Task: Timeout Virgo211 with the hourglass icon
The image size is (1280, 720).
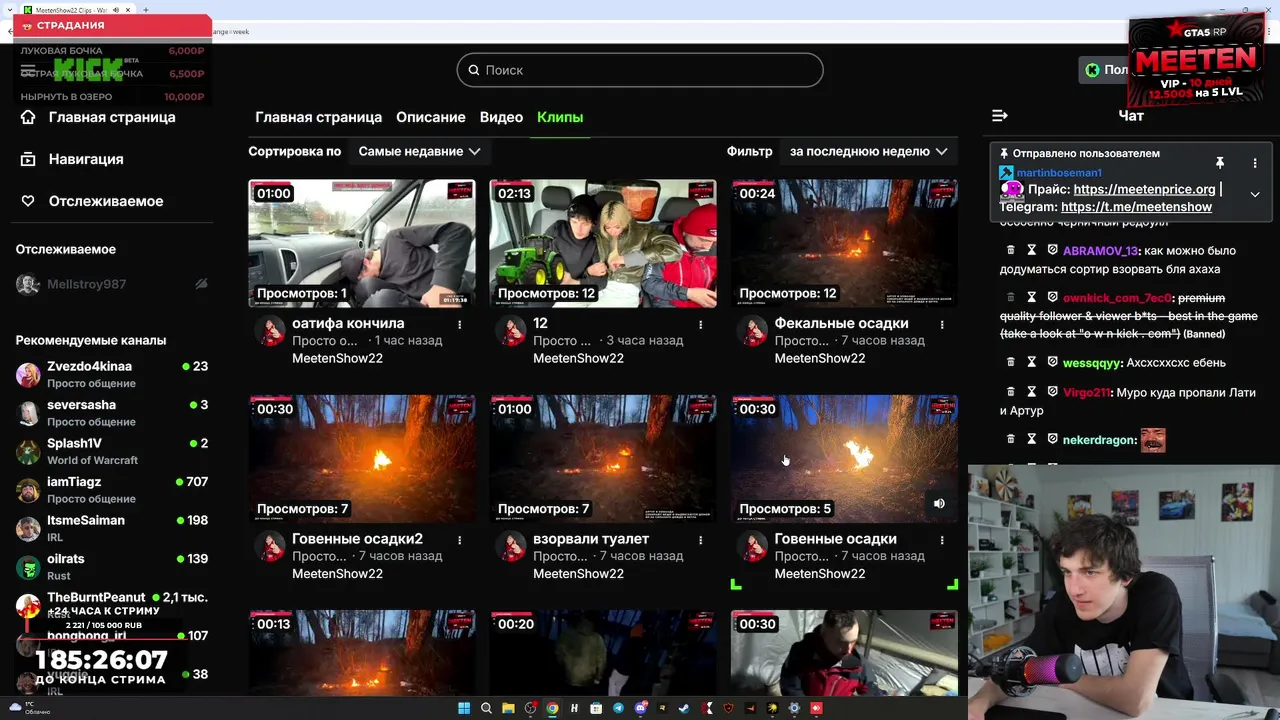Action: 1031,393
